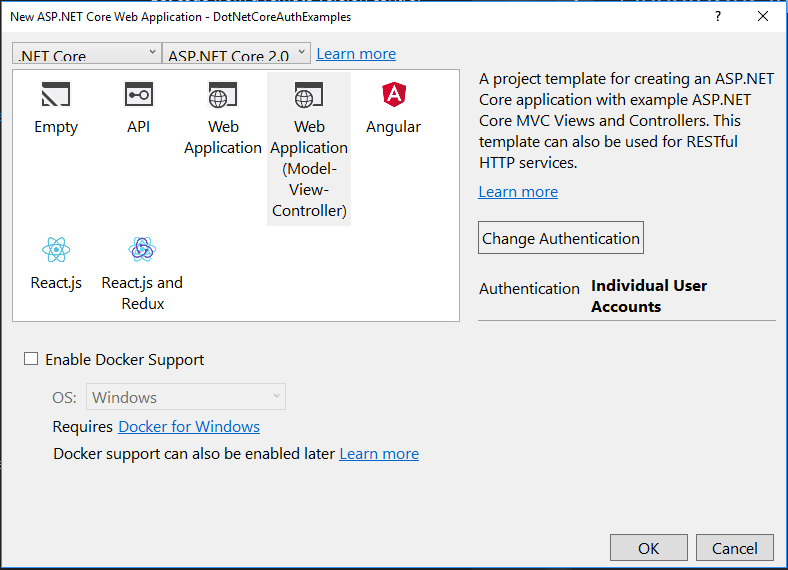This screenshot has height=570, width=788.
Task: Confirm with the OK button
Action: point(649,548)
